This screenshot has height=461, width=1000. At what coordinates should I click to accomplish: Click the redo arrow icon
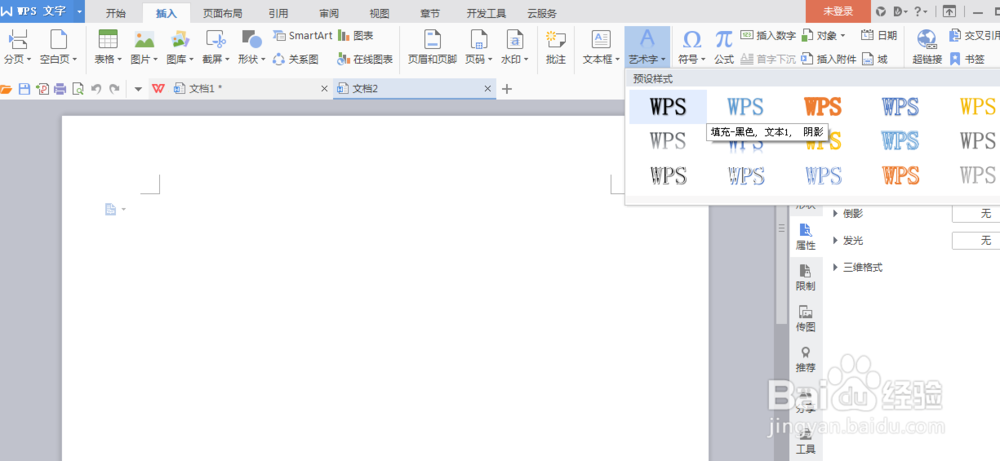point(114,89)
